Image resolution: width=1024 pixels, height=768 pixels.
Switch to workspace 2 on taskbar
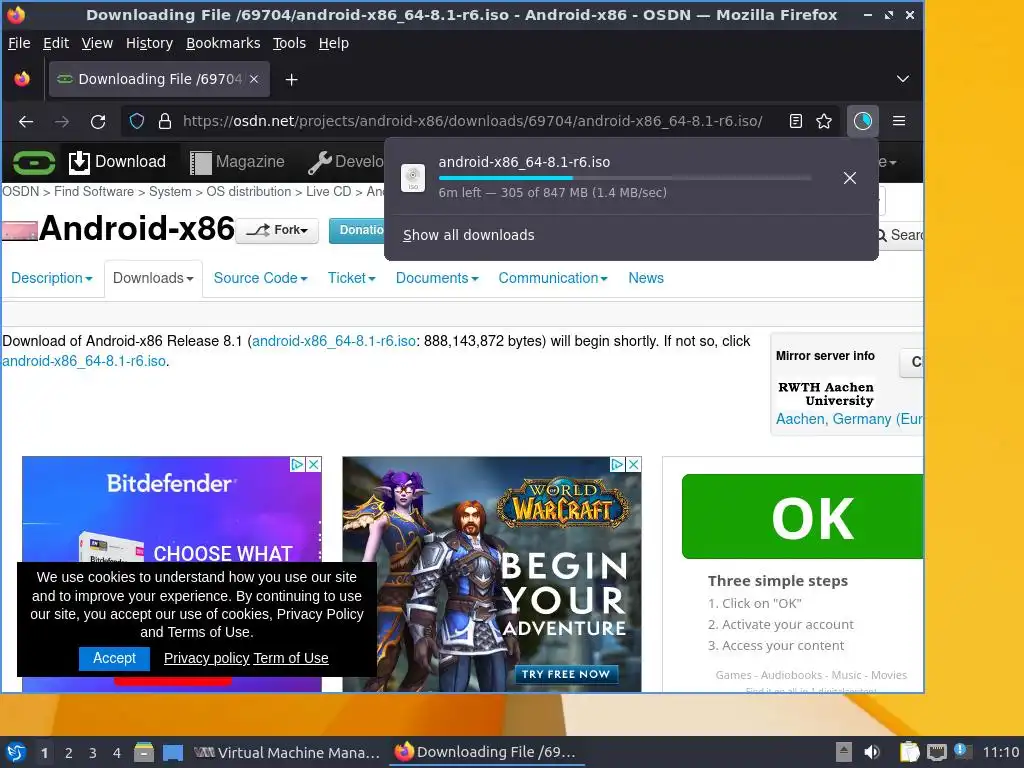[x=69, y=753]
